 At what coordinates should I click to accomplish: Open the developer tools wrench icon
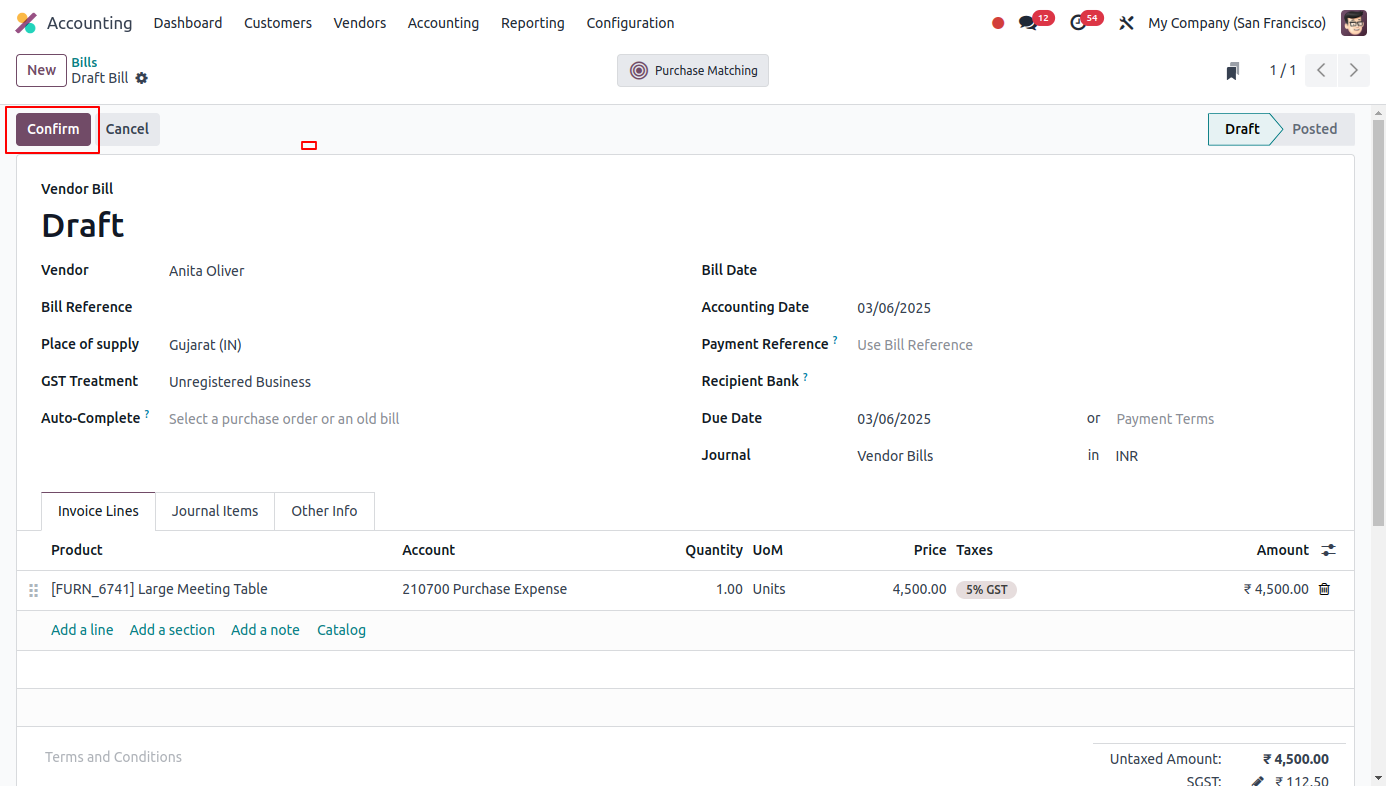[1126, 22]
